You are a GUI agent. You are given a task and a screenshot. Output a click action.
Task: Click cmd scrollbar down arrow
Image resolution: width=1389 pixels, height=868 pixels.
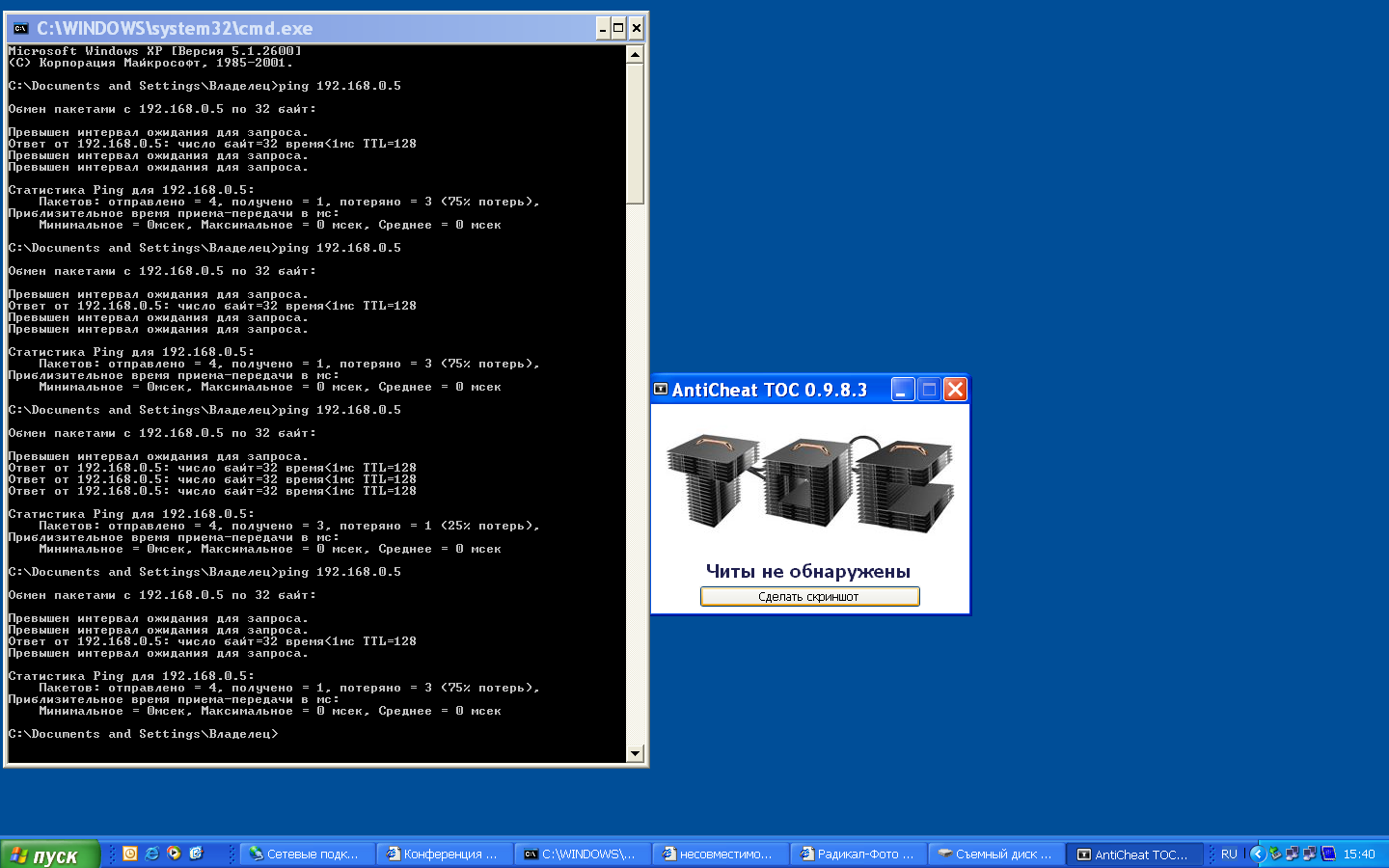635,753
